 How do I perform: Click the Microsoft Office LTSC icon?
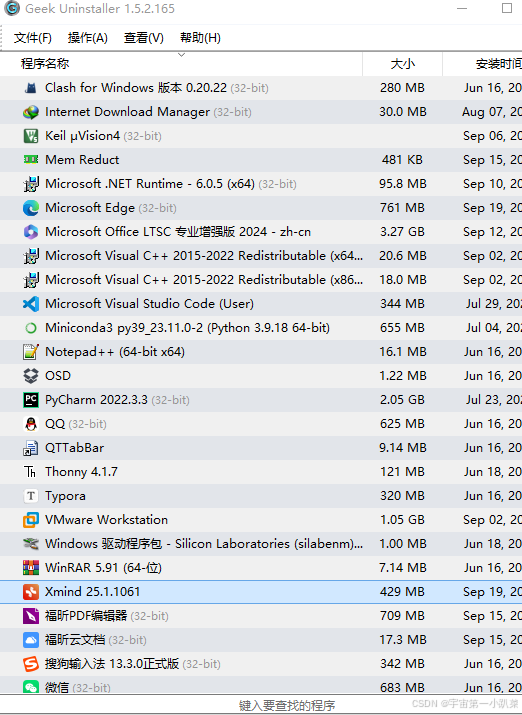pyautogui.click(x=31, y=232)
